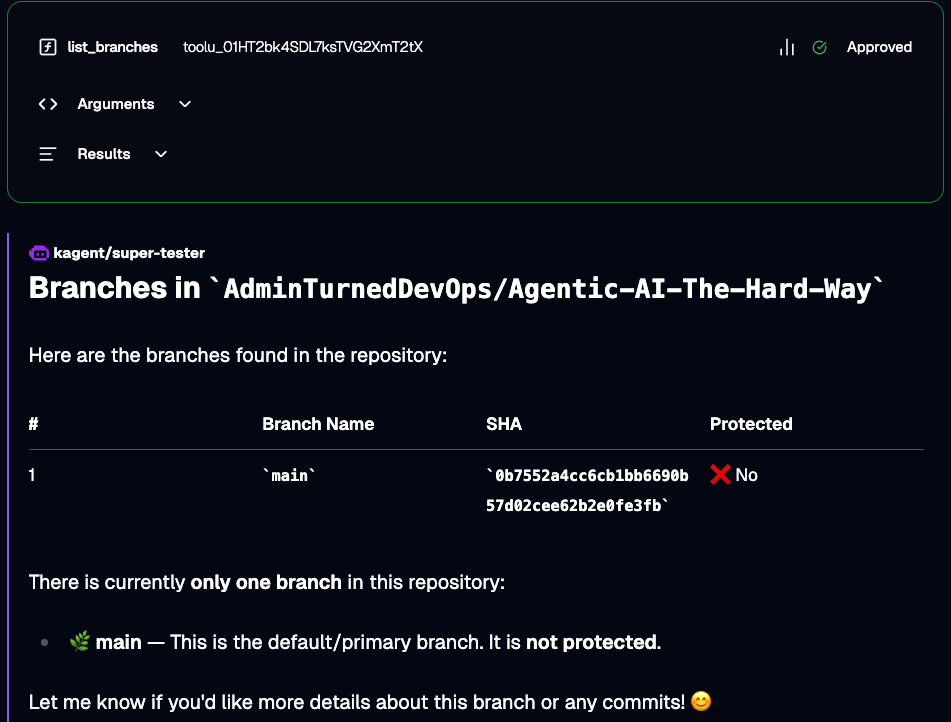Click the red X in Protected column
Image resolution: width=951 pixels, height=722 pixels.
coord(720,475)
